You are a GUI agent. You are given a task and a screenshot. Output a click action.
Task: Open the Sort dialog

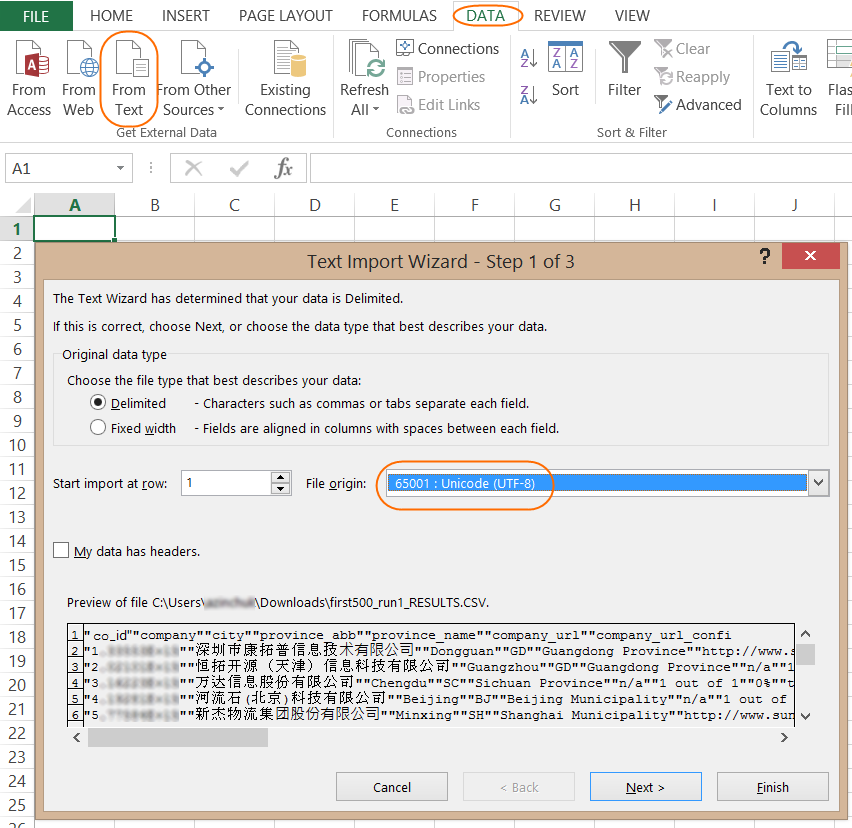tap(565, 69)
